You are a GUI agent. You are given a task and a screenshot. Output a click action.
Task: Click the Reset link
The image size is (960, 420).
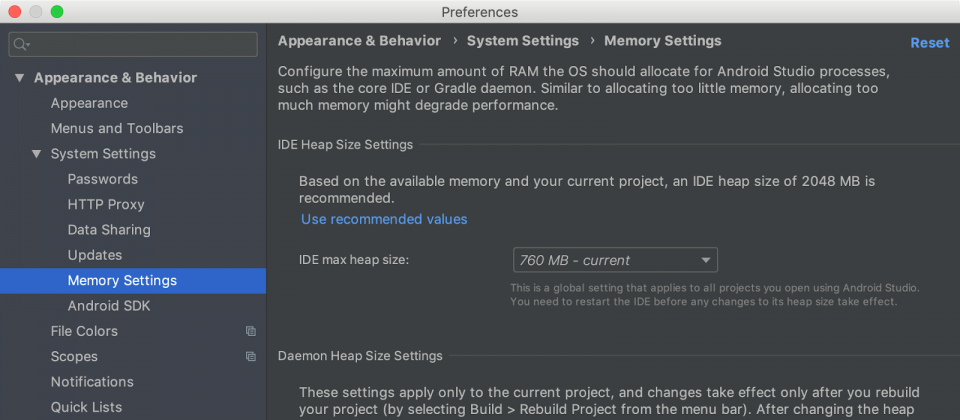tap(929, 43)
